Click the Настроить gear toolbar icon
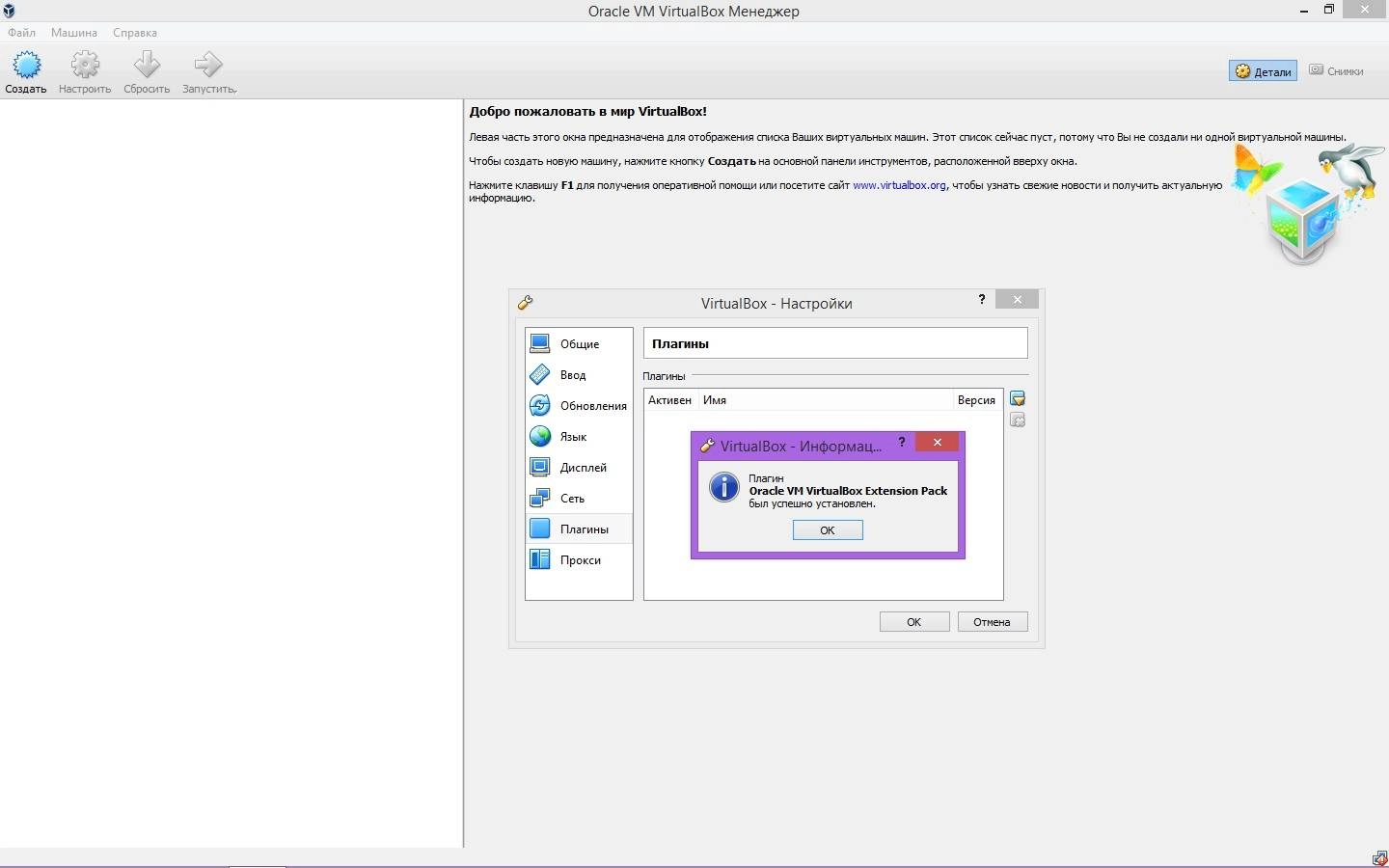The image size is (1389, 868). [85, 65]
